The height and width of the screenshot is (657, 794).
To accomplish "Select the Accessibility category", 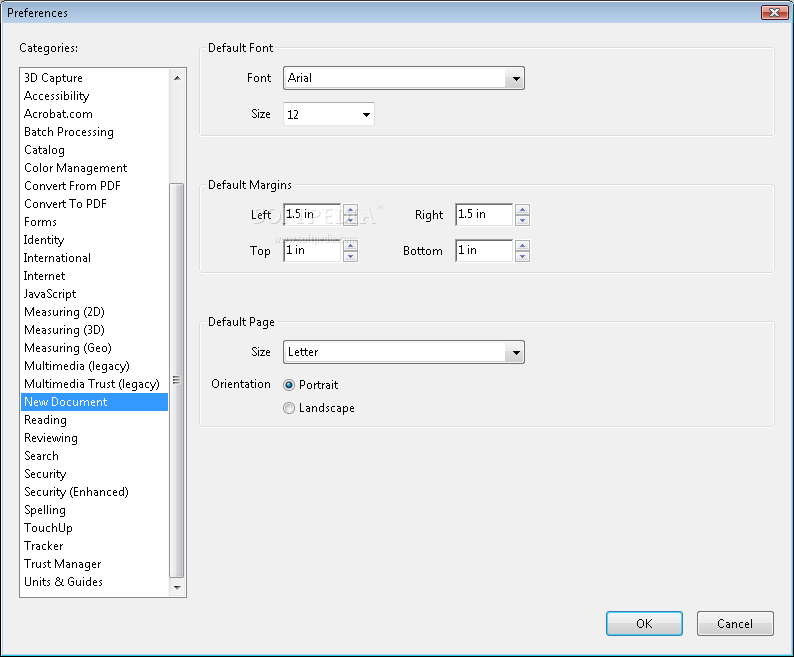I will tap(94, 96).
